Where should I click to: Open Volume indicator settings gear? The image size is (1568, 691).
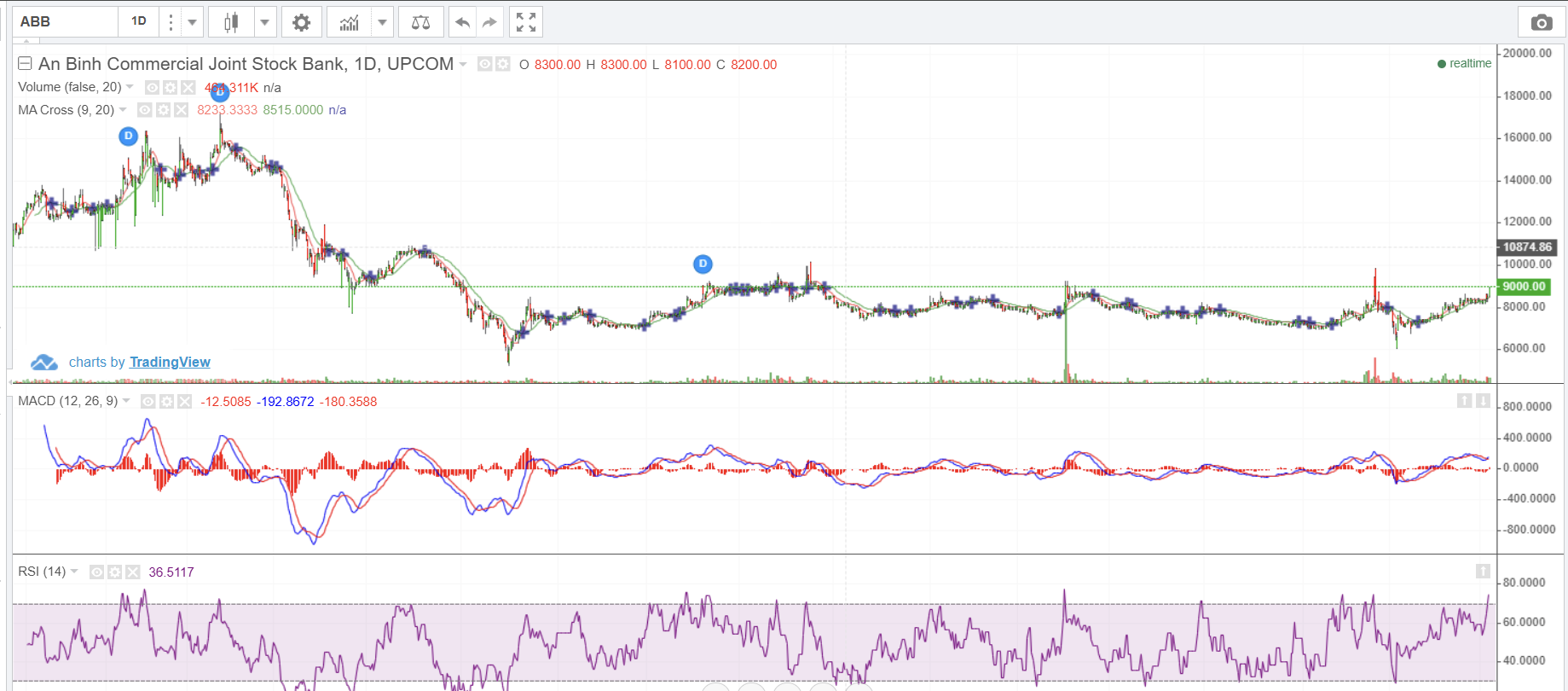(171, 87)
